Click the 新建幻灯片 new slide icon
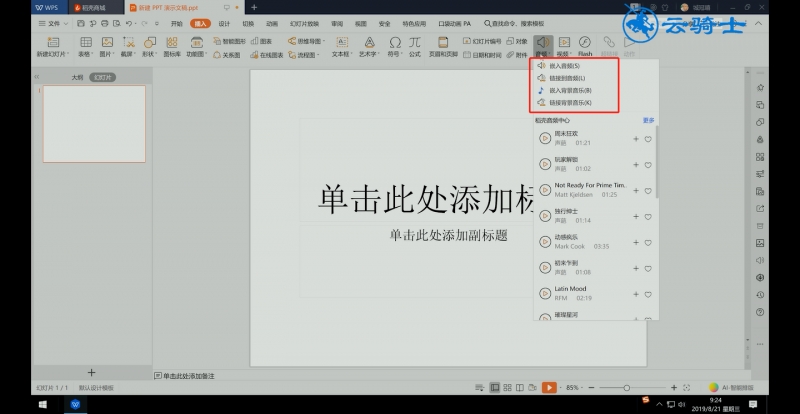Screen dimensions: 800x414 click(x=53, y=42)
